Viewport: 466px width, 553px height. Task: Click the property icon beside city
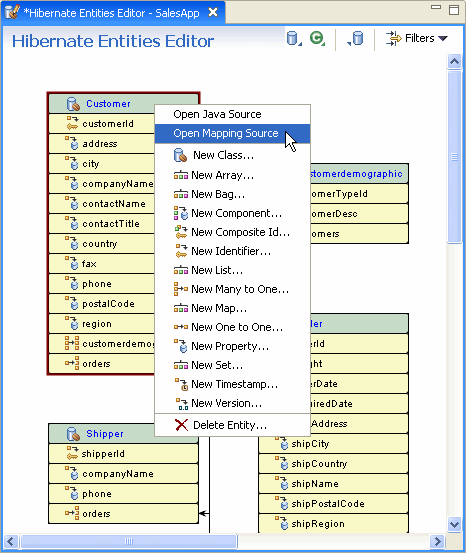pos(72,164)
